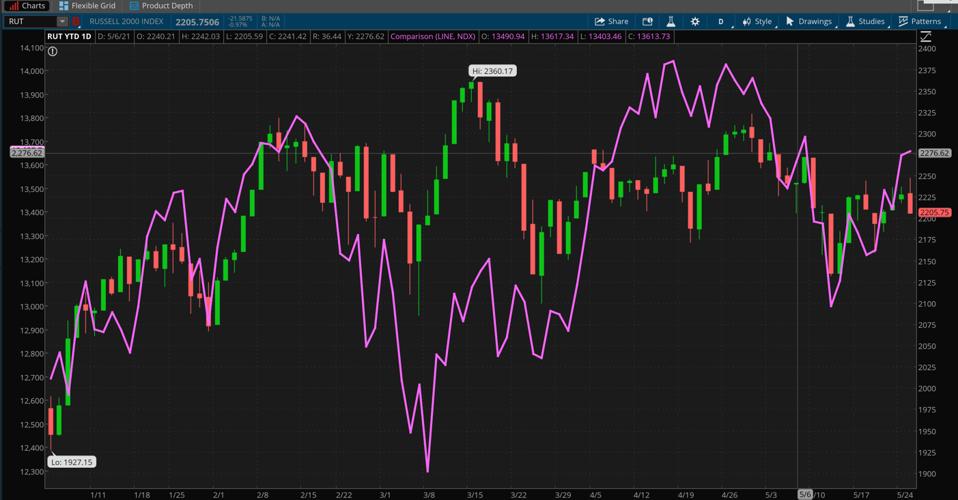This screenshot has height=500, width=958.
Task: Click the 4/19 date on time axis
Action: (686, 495)
